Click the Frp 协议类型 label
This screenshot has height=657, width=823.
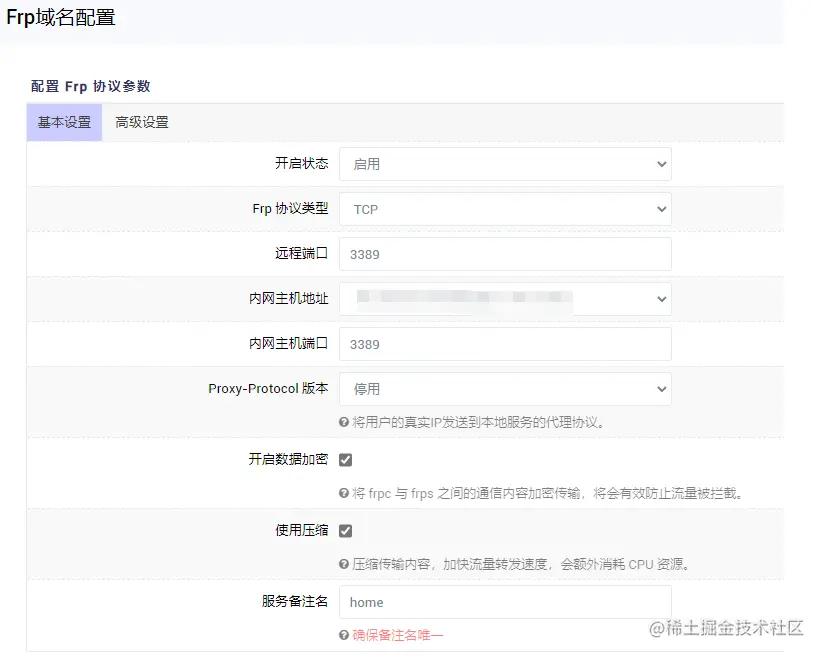pyautogui.click(x=290, y=208)
